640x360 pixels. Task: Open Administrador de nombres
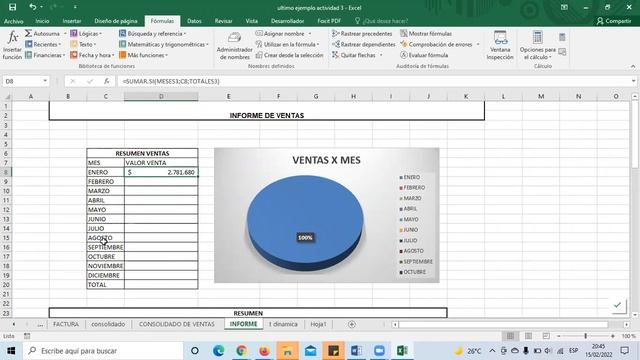(234, 46)
